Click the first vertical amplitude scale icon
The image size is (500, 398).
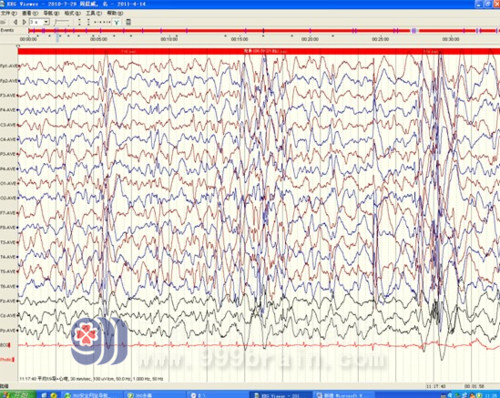(x=79, y=22)
